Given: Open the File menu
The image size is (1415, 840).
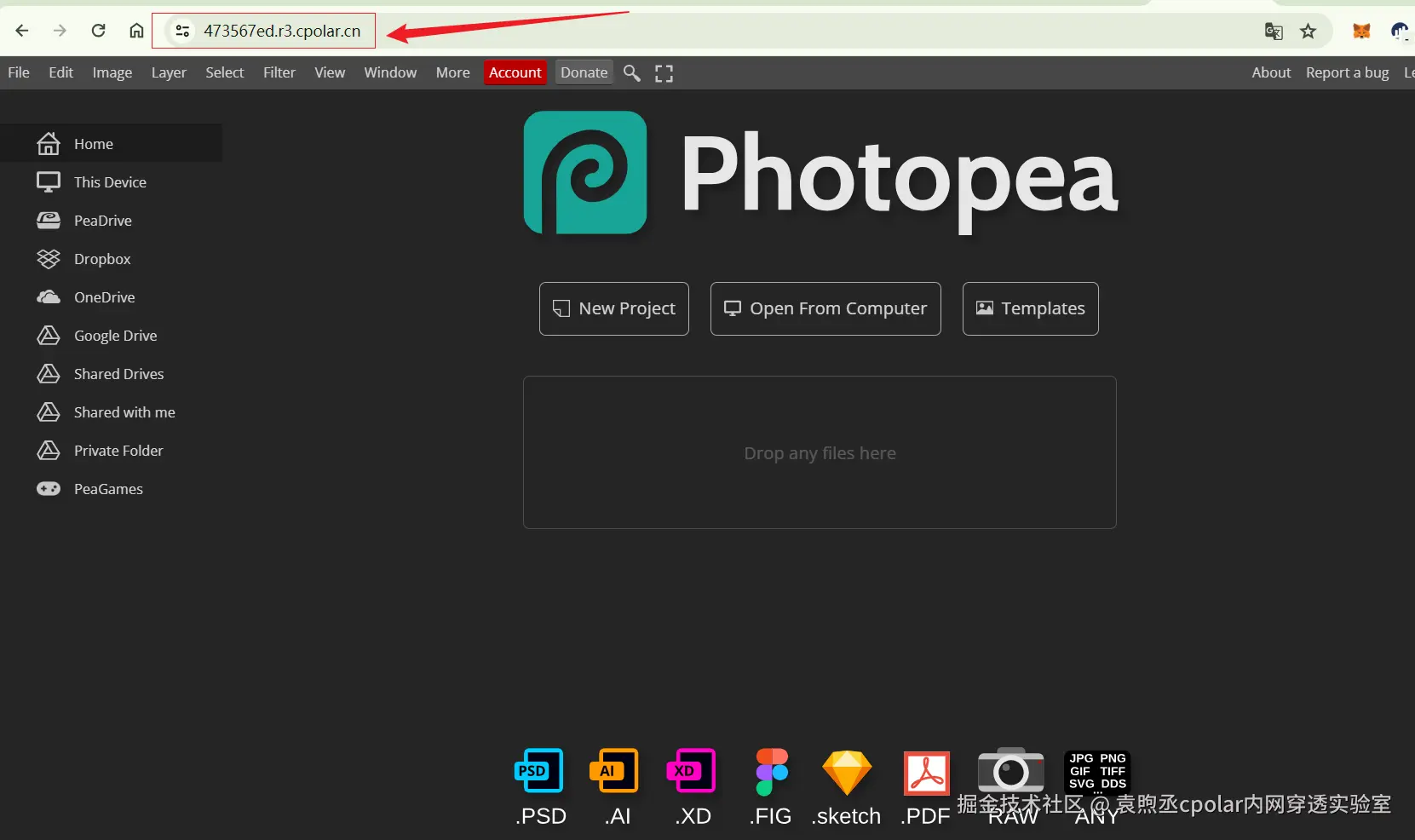Looking at the screenshot, I should point(19,72).
